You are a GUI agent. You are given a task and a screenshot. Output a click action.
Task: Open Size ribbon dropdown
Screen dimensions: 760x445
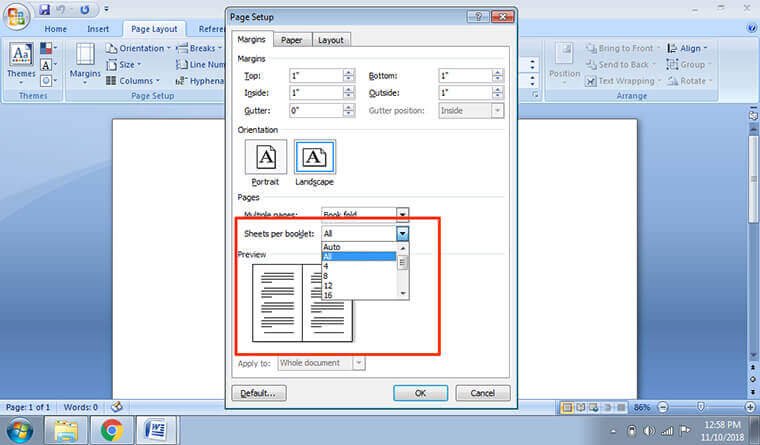pyautogui.click(x=124, y=64)
